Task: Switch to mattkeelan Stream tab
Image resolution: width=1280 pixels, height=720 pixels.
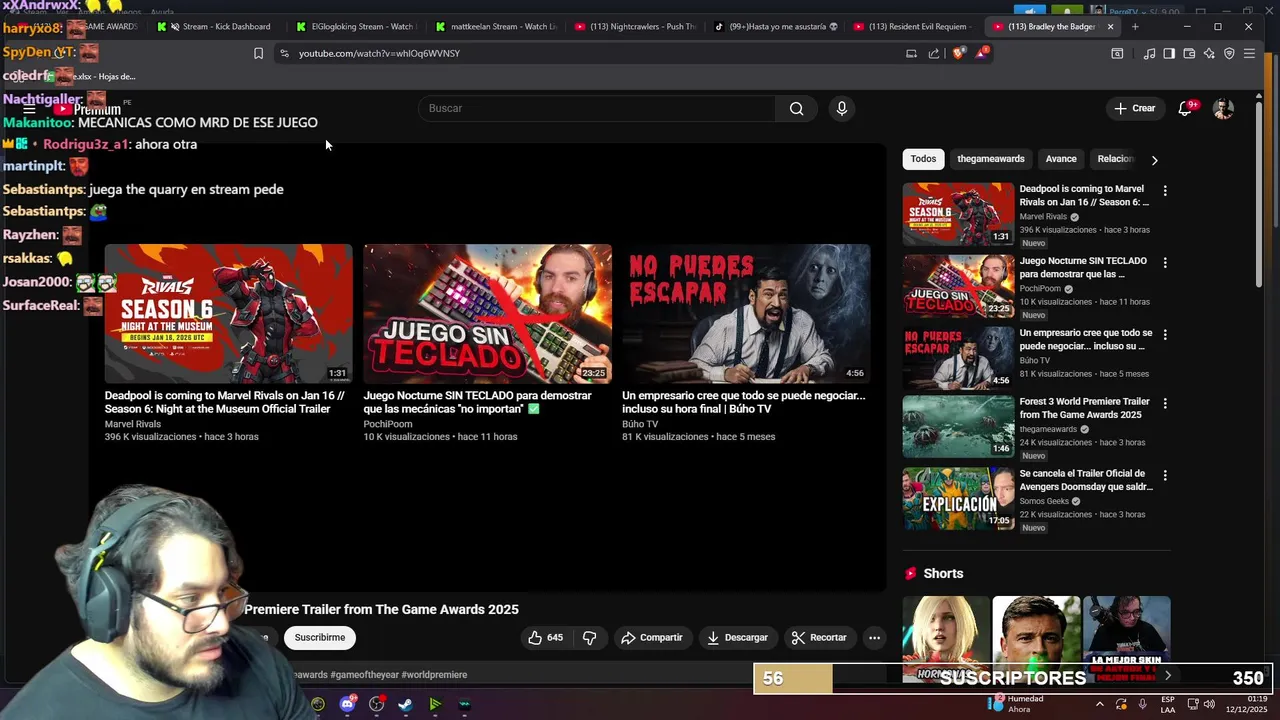Action: (496, 26)
